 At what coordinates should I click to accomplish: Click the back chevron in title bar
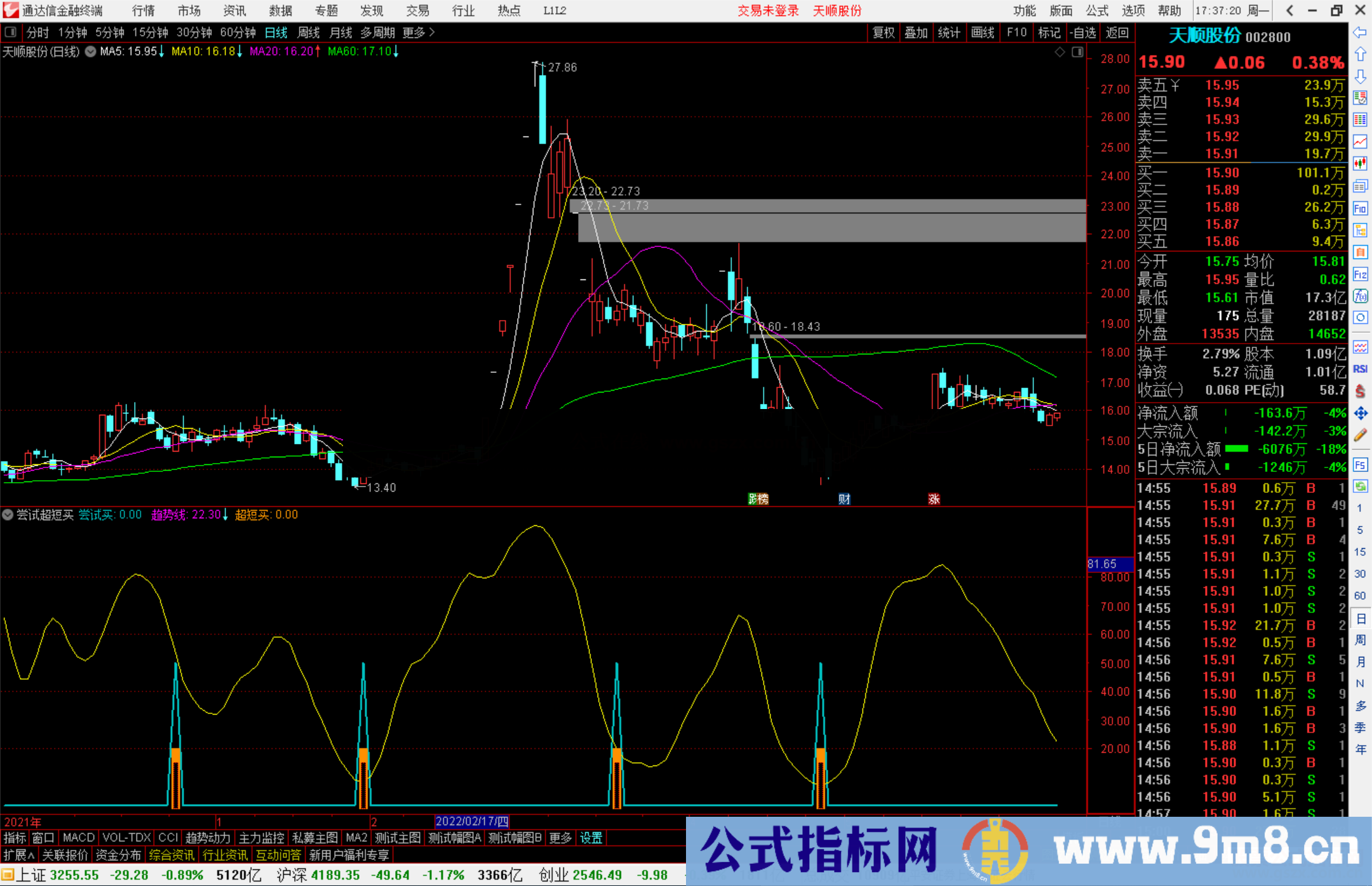pyautogui.click(x=1289, y=11)
